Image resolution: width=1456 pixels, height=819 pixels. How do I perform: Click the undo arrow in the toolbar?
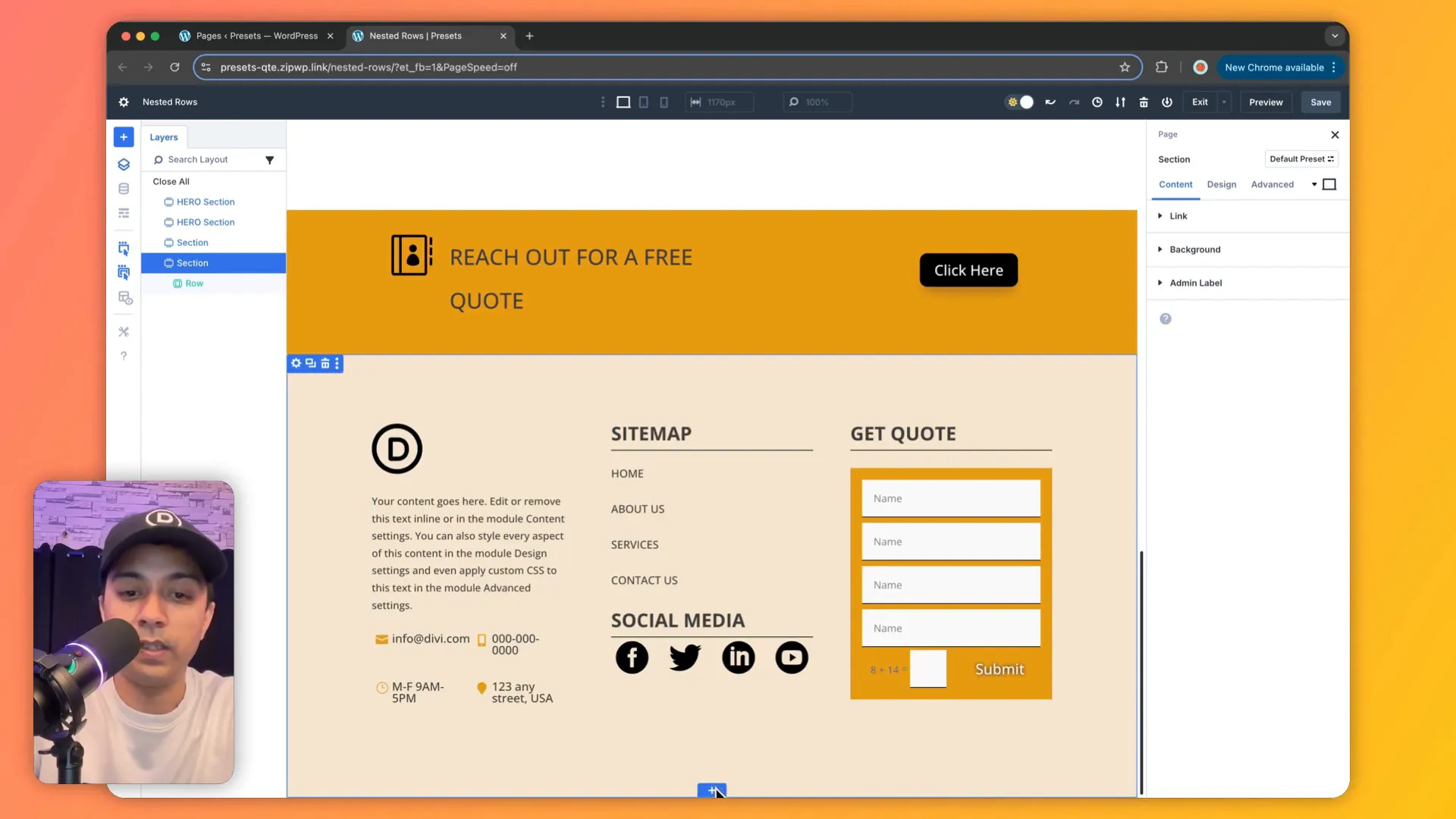point(1050,102)
